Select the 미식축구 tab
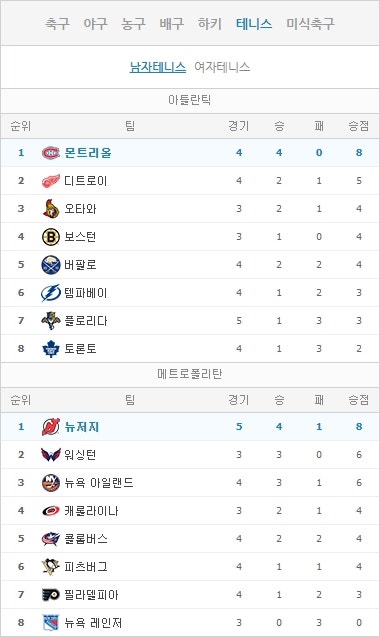 coord(310,24)
